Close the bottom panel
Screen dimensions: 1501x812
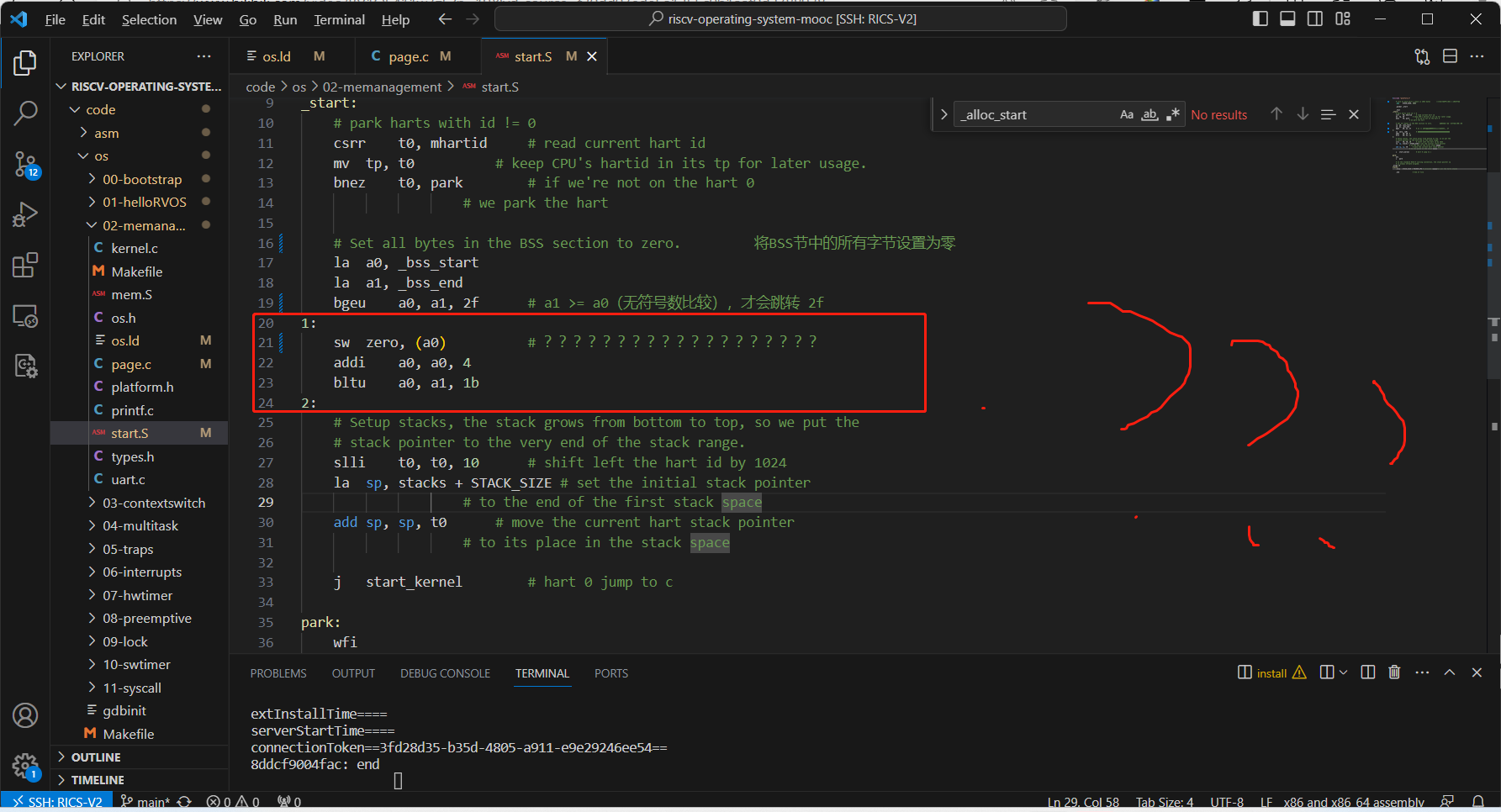pyautogui.click(x=1477, y=672)
